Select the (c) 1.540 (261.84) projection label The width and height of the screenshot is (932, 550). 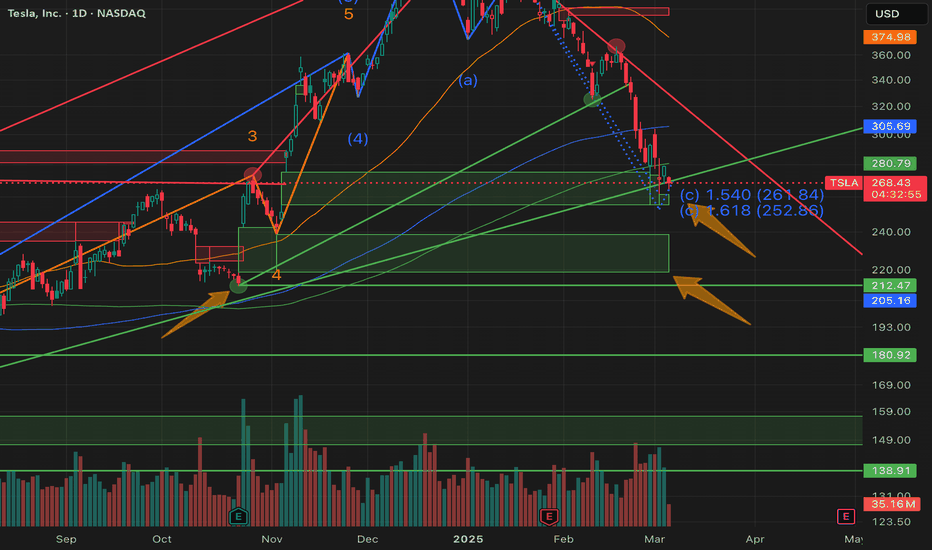[x=752, y=195]
